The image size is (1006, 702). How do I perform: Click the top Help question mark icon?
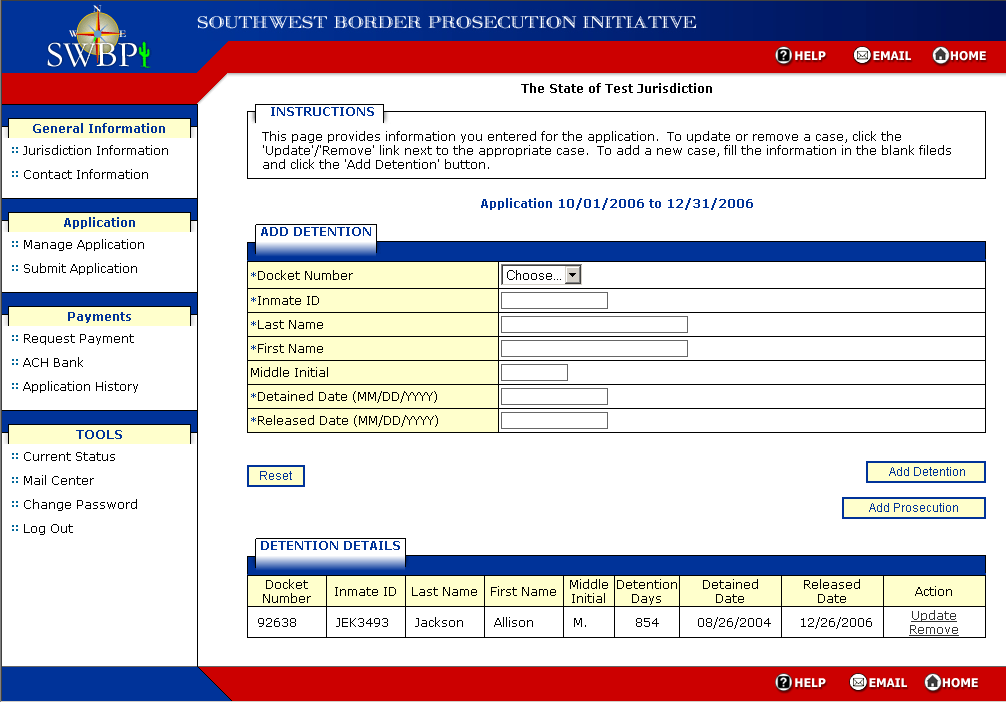tap(784, 56)
